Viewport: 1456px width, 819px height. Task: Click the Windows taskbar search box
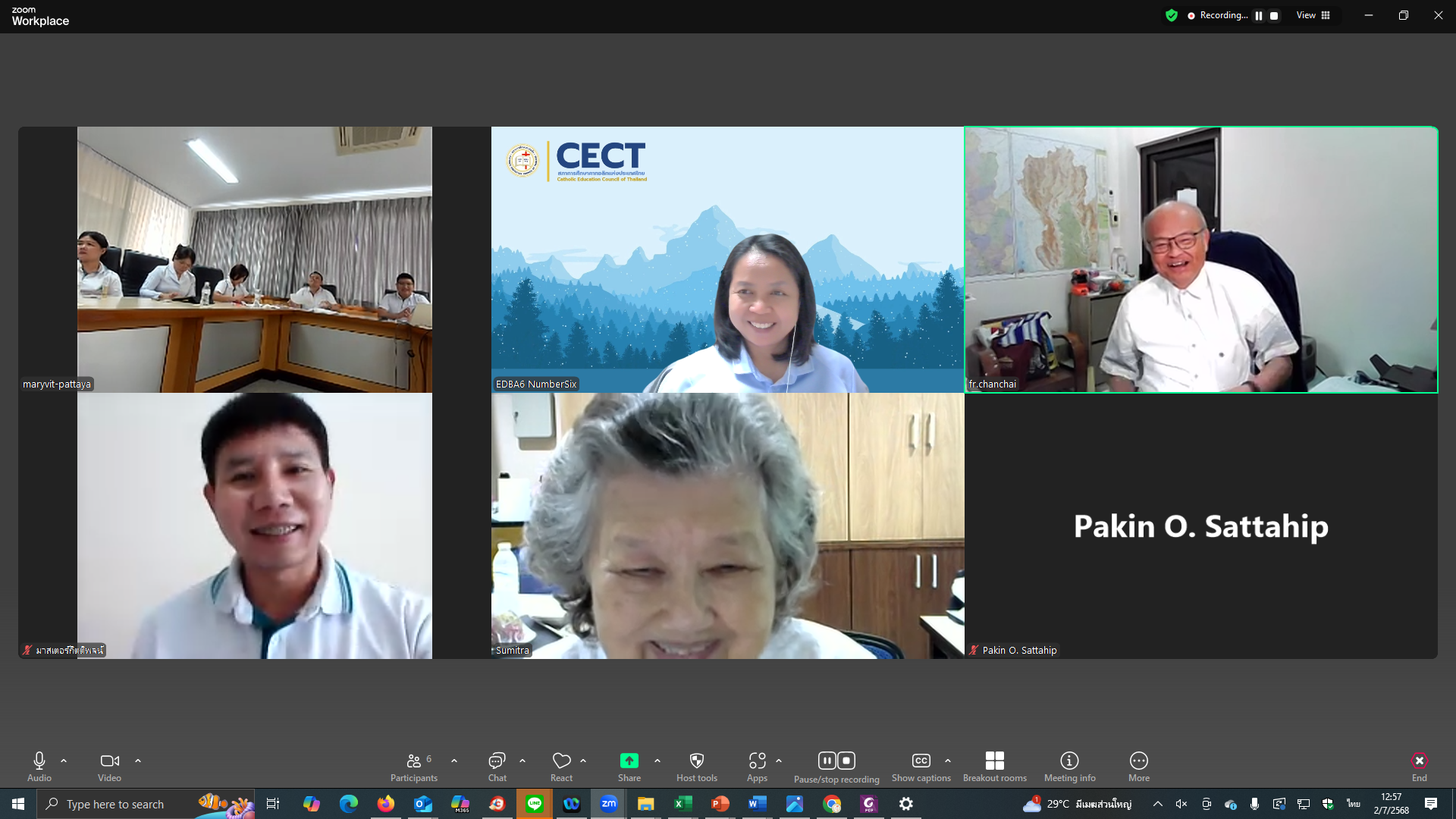coord(115,804)
